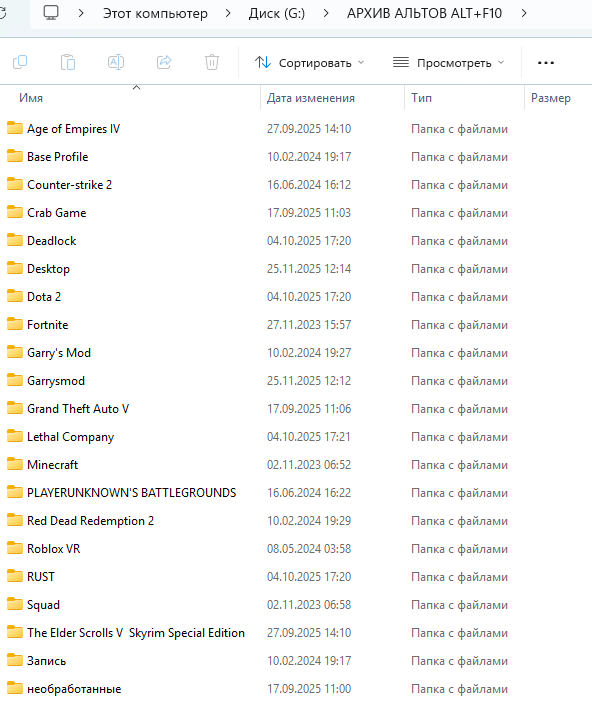The height and width of the screenshot is (714, 592).
Task: Click the Desktop folder icon
Action: tap(15, 268)
